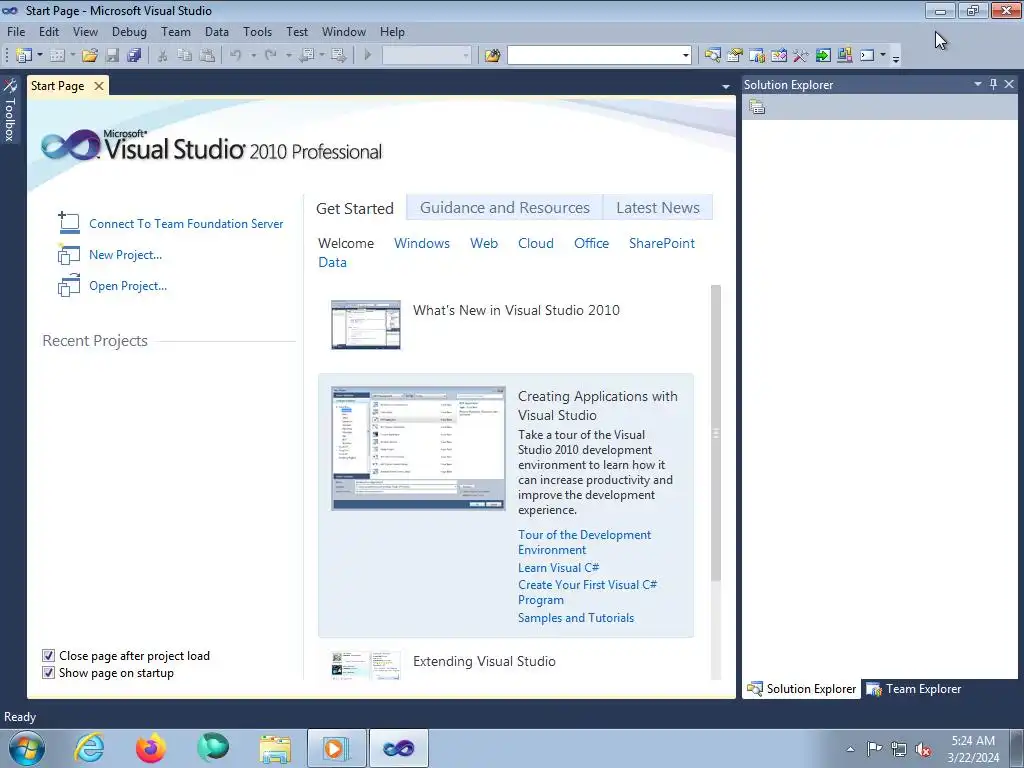Expand the Other Windows dropdown arrow

pyautogui.click(x=883, y=56)
